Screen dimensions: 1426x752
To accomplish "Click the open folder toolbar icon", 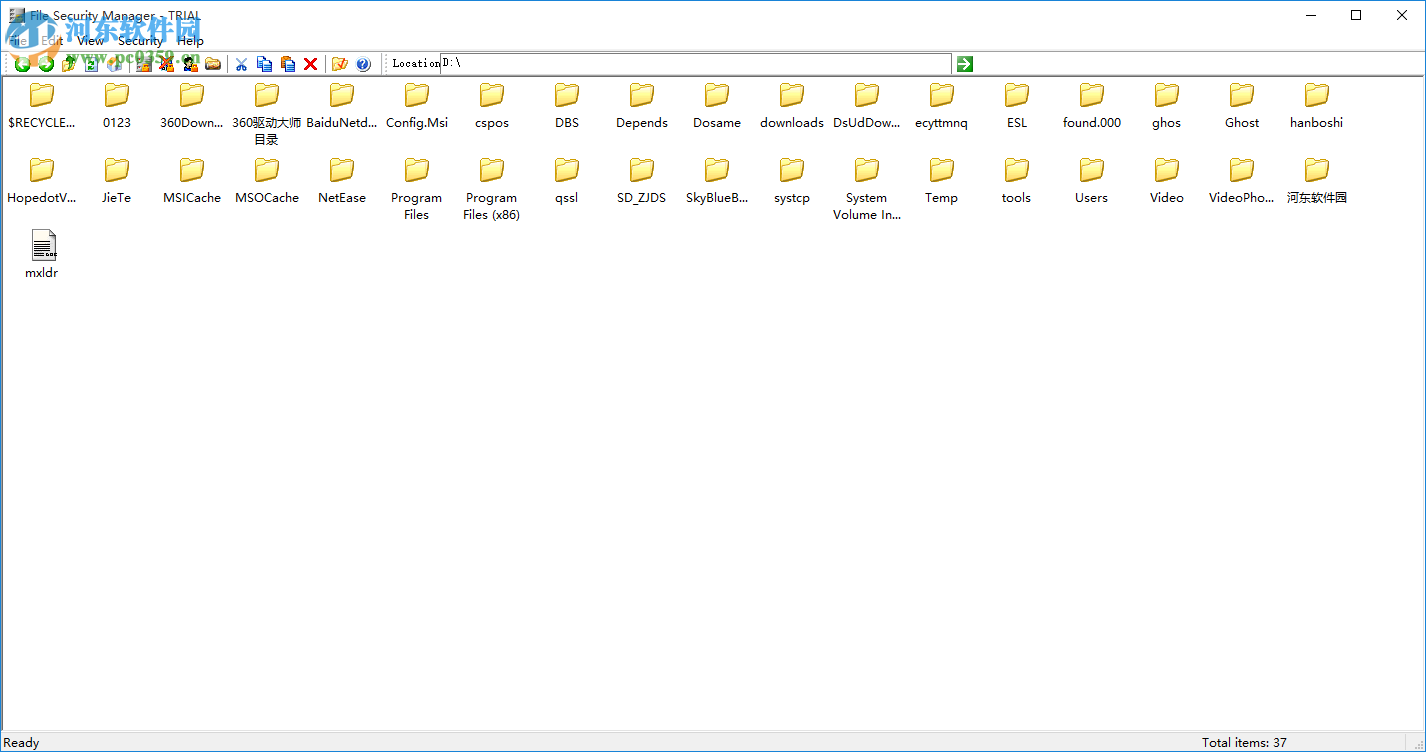I will (x=213, y=63).
